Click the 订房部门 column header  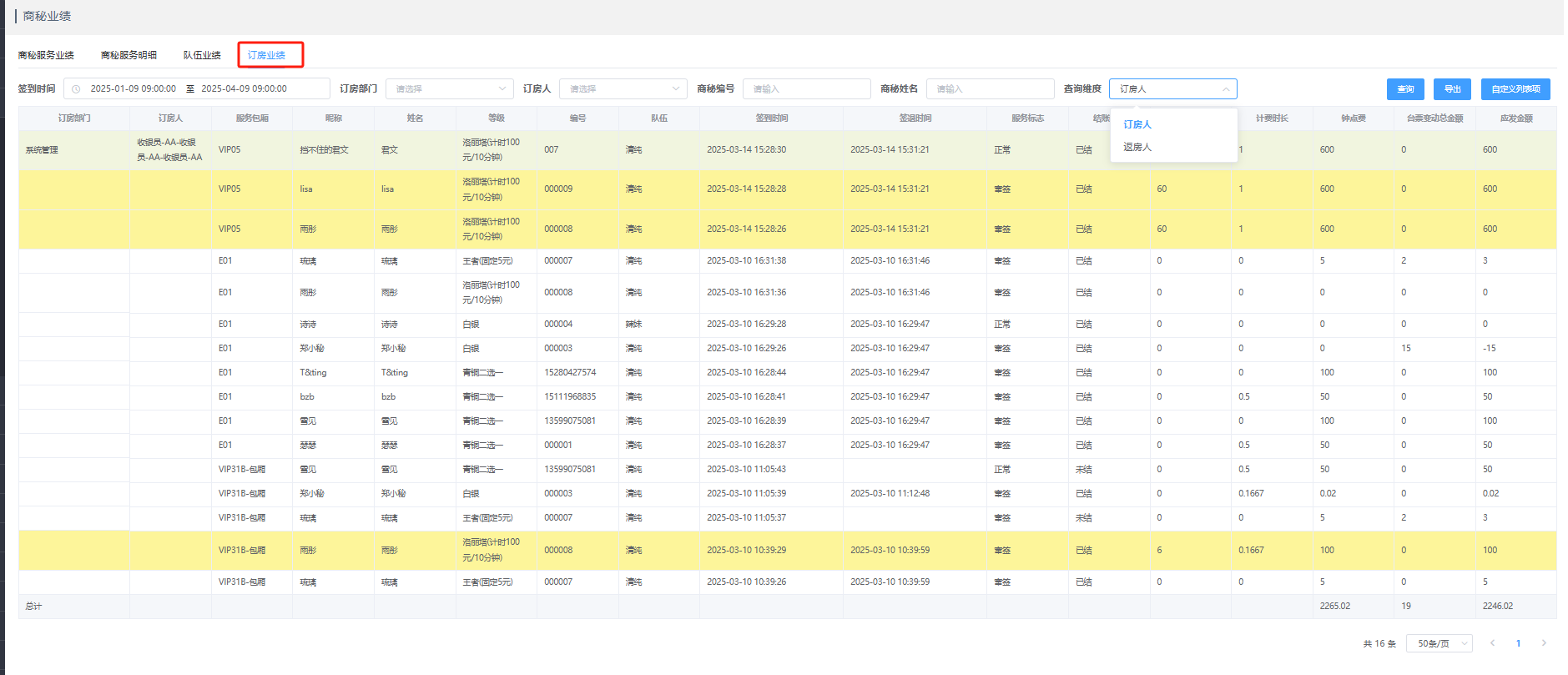(74, 118)
